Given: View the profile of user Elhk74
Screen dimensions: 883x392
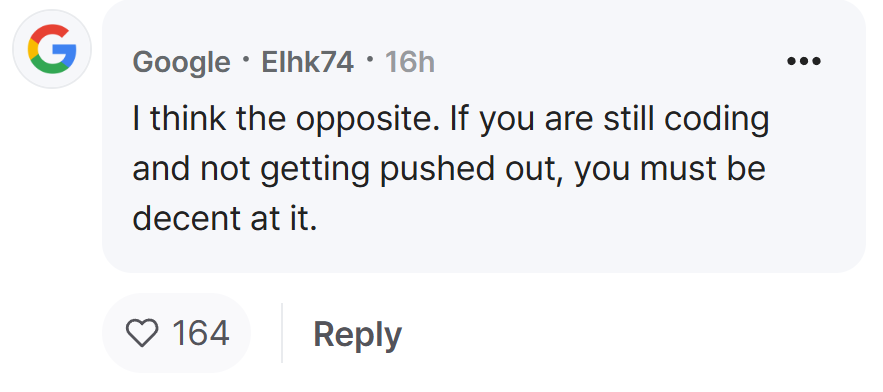Looking at the screenshot, I should click(307, 62).
